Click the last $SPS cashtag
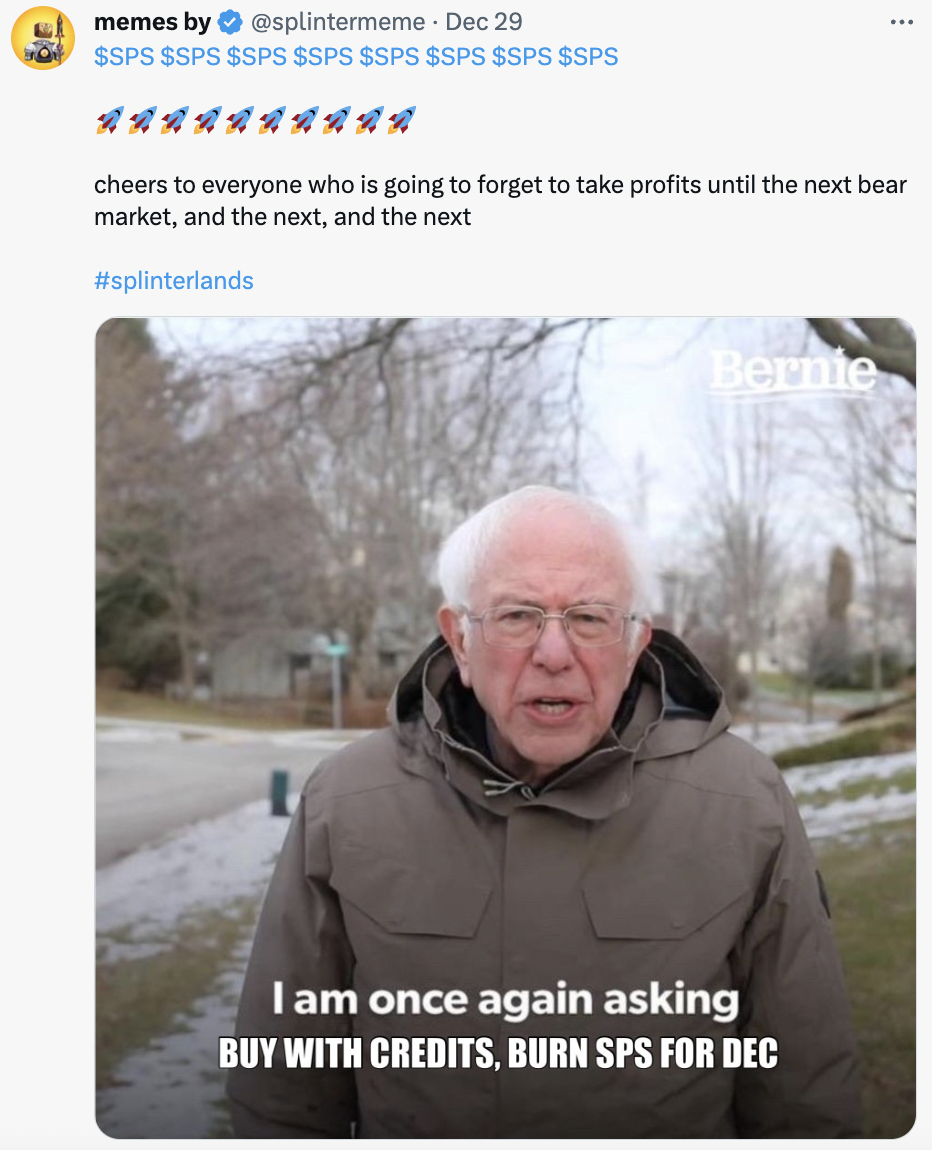 click(588, 57)
